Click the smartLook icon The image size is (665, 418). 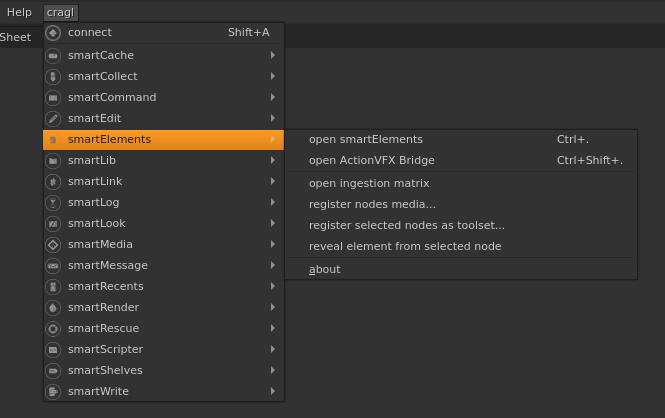click(53, 223)
